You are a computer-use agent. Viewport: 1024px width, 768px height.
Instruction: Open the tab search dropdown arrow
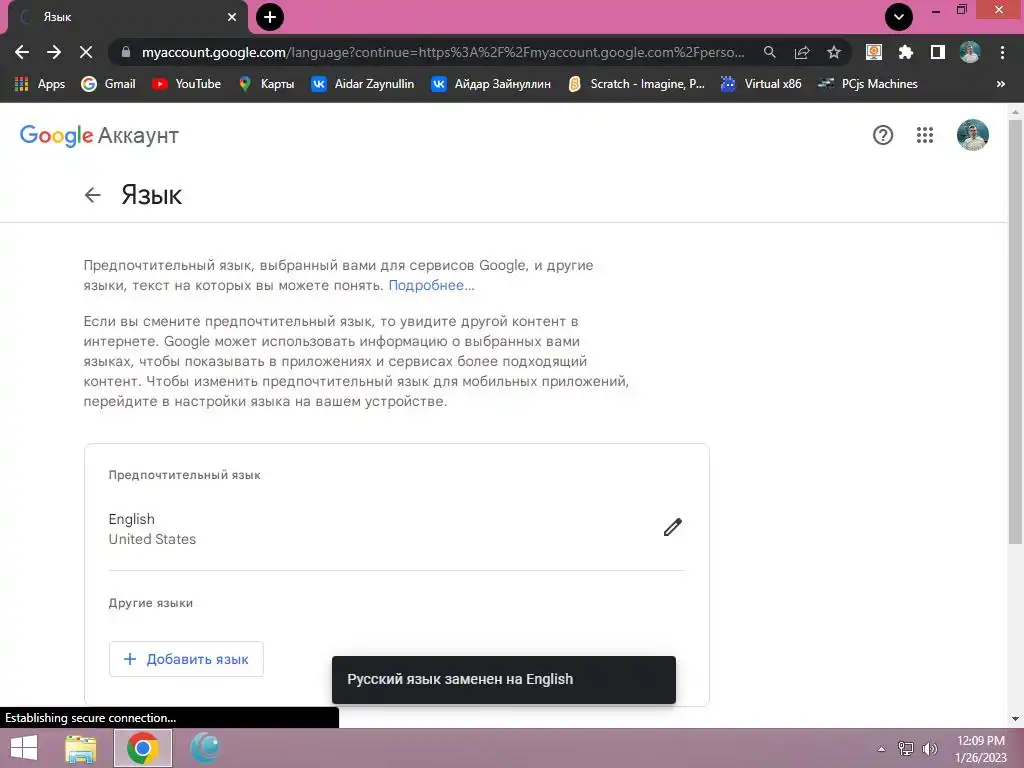coord(899,17)
